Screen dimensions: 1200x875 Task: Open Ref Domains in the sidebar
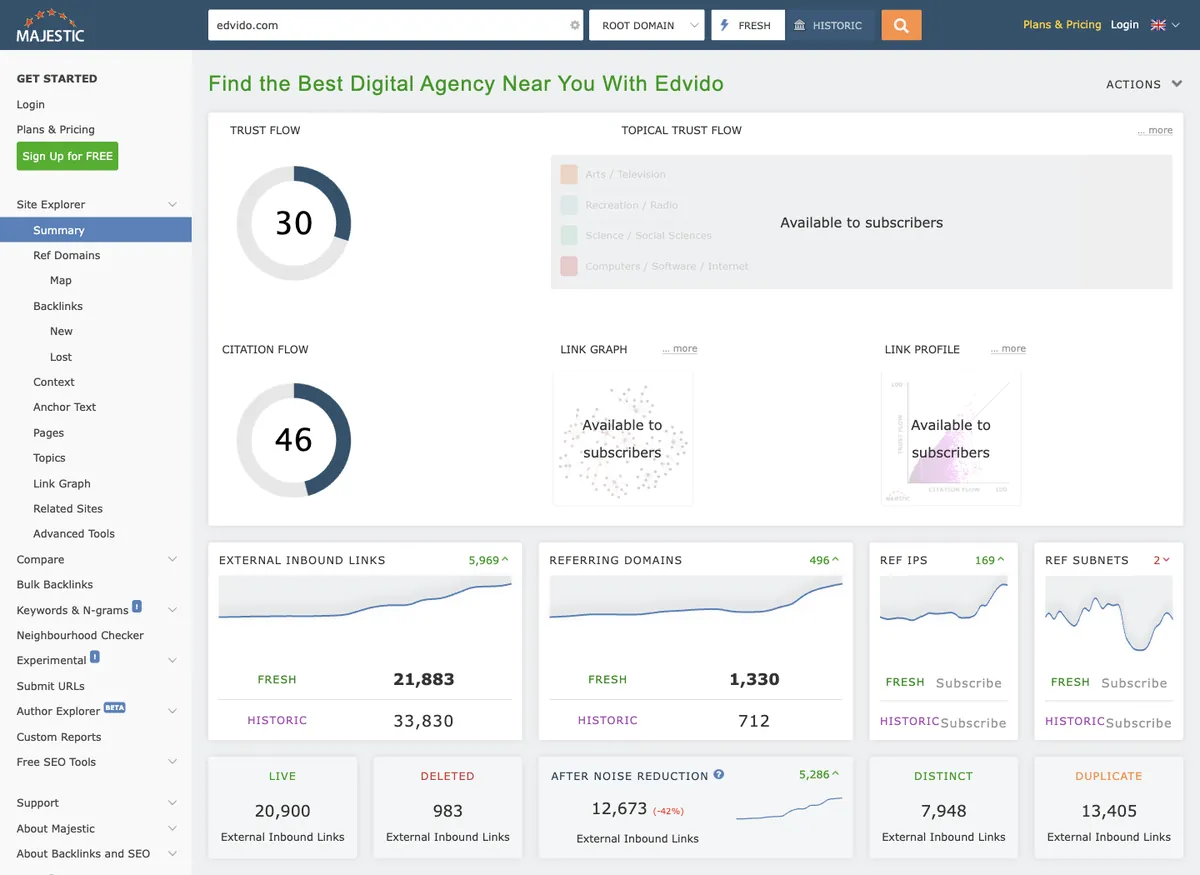66,256
